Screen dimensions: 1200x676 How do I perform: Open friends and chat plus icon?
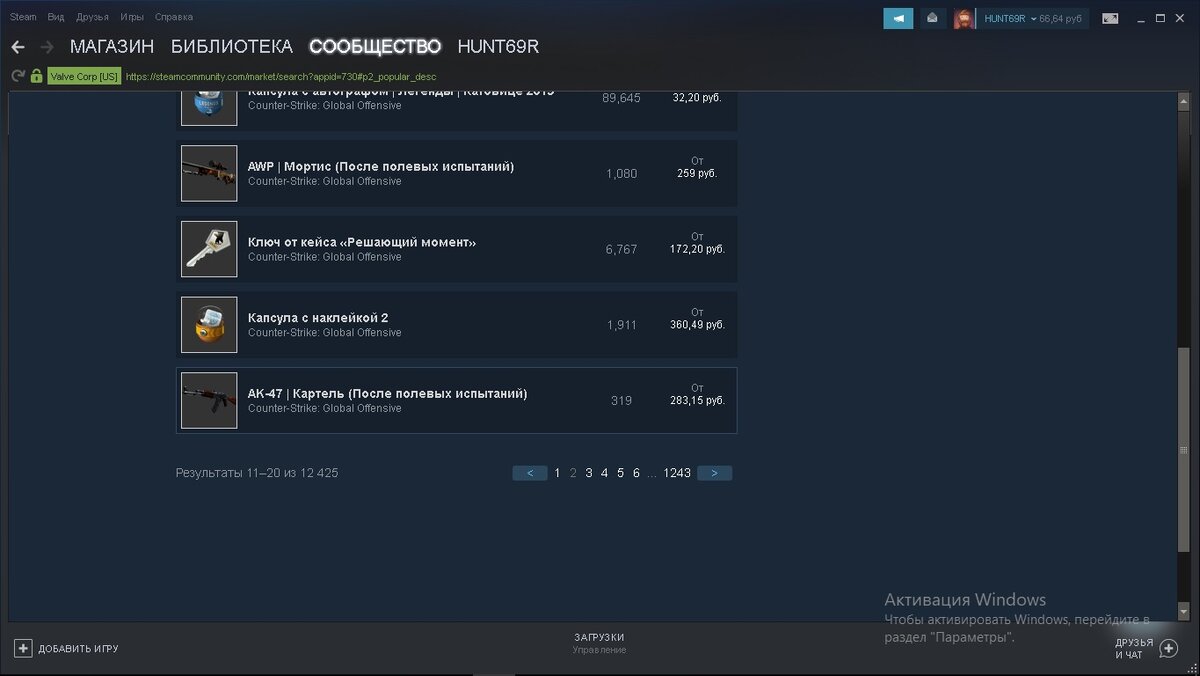(1168, 648)
